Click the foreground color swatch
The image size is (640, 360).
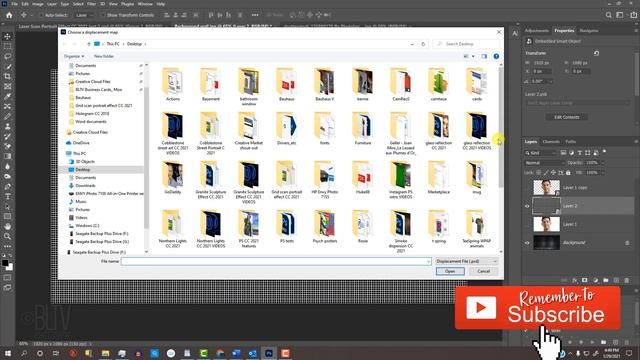coord(5,263)
